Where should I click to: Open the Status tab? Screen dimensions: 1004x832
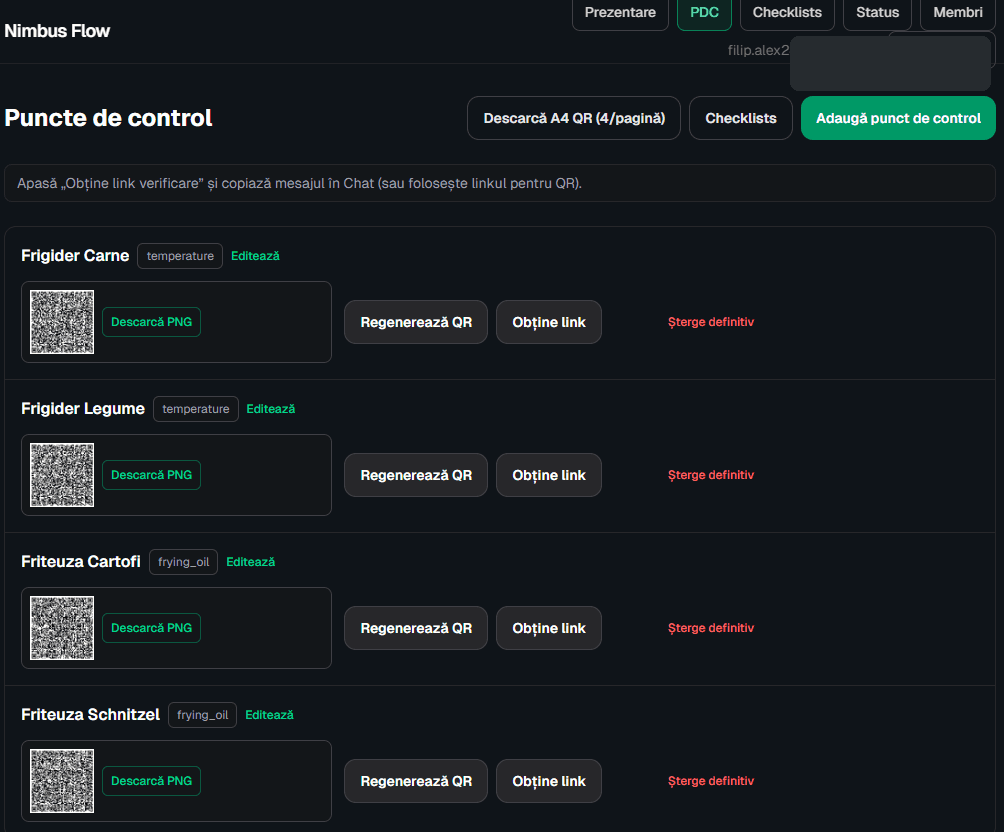tap(877, 13)
